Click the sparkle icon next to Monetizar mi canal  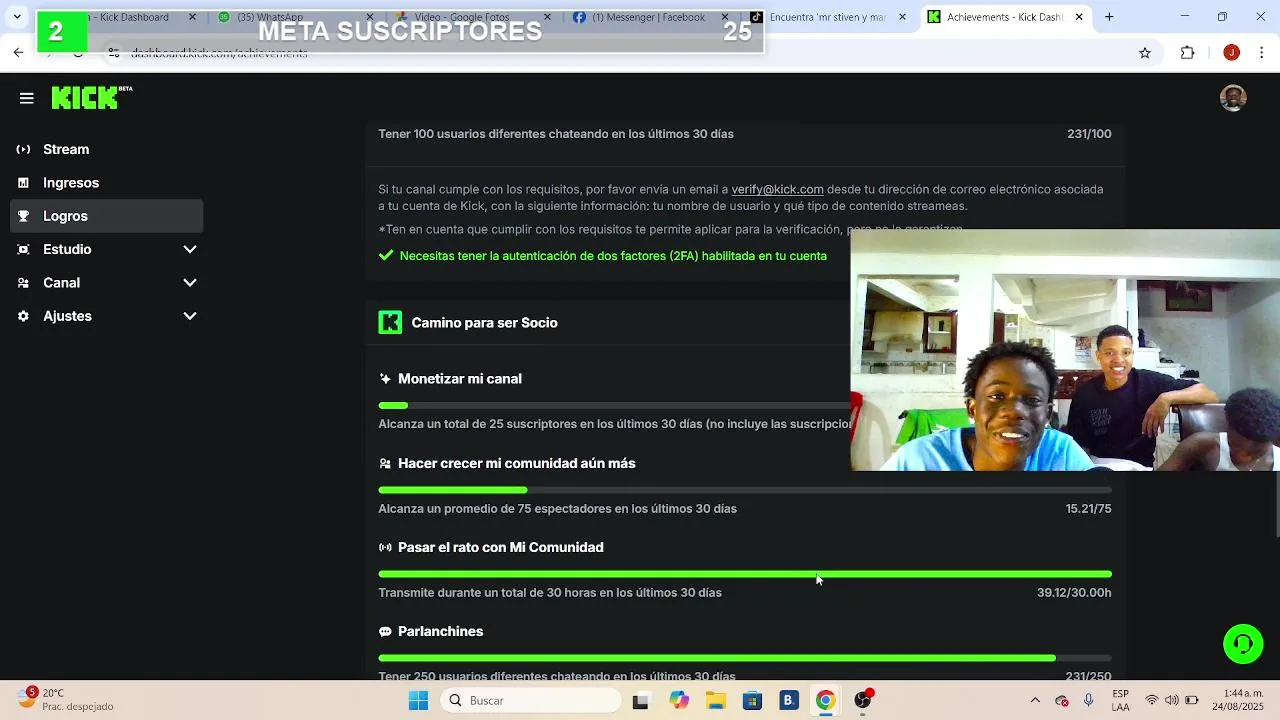385,379
